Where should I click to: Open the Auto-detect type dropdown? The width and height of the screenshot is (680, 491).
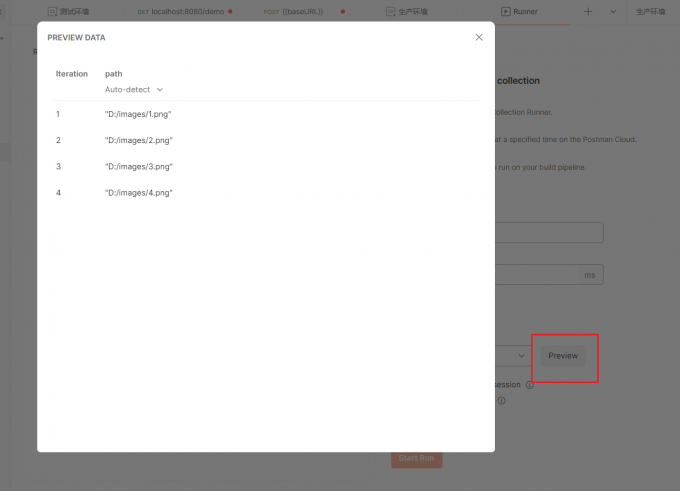[134, 89]
